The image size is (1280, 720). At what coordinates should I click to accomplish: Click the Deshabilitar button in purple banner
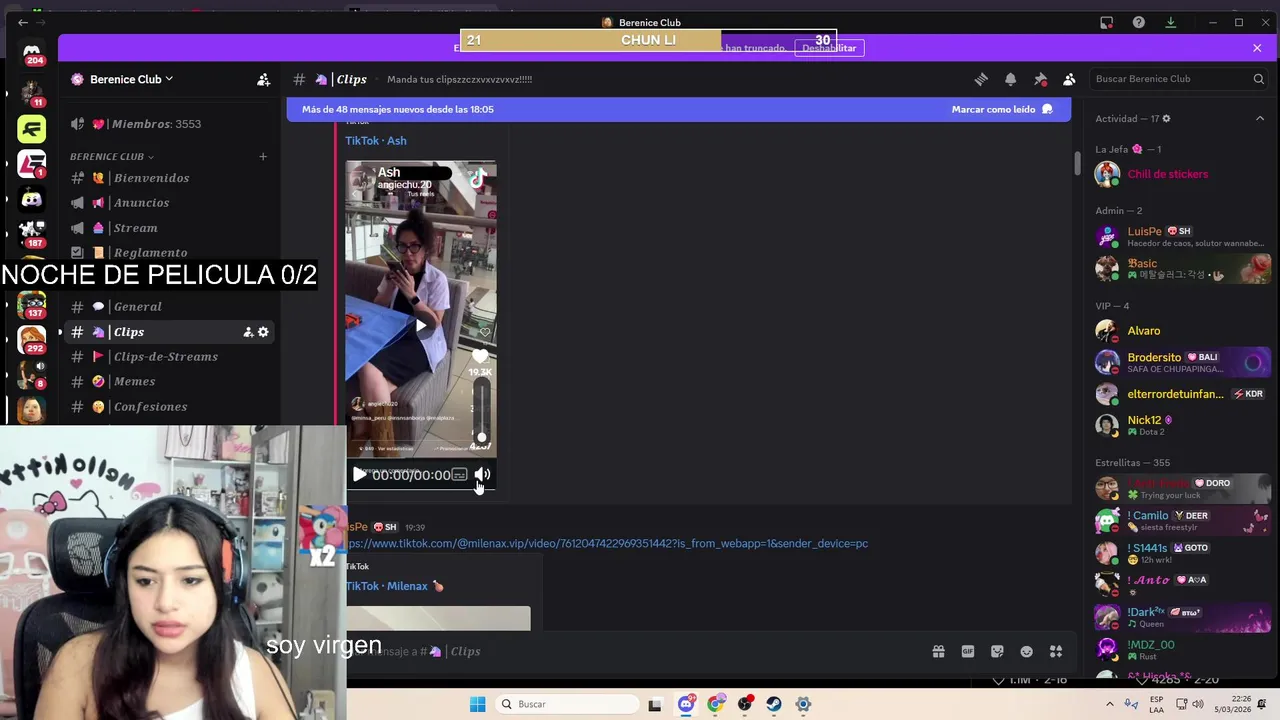[829, 48]
